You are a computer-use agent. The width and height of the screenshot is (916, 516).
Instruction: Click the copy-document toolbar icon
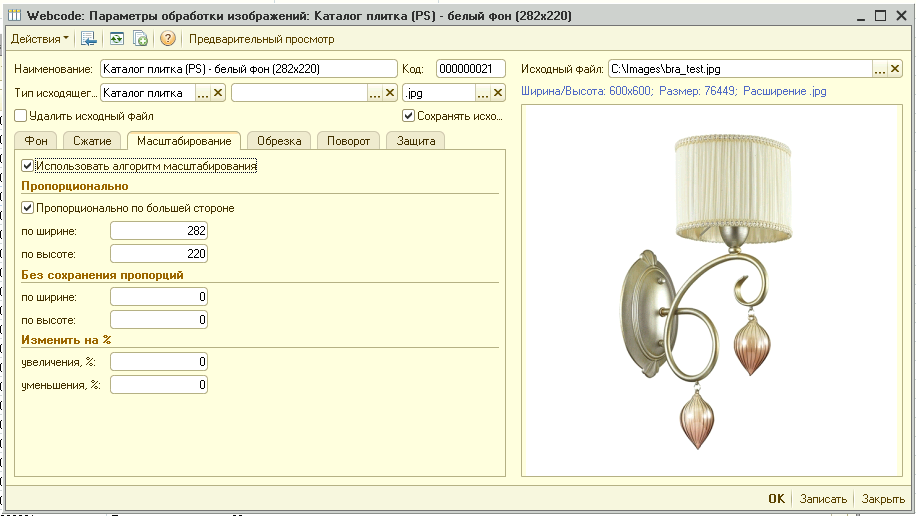[141, 39]
